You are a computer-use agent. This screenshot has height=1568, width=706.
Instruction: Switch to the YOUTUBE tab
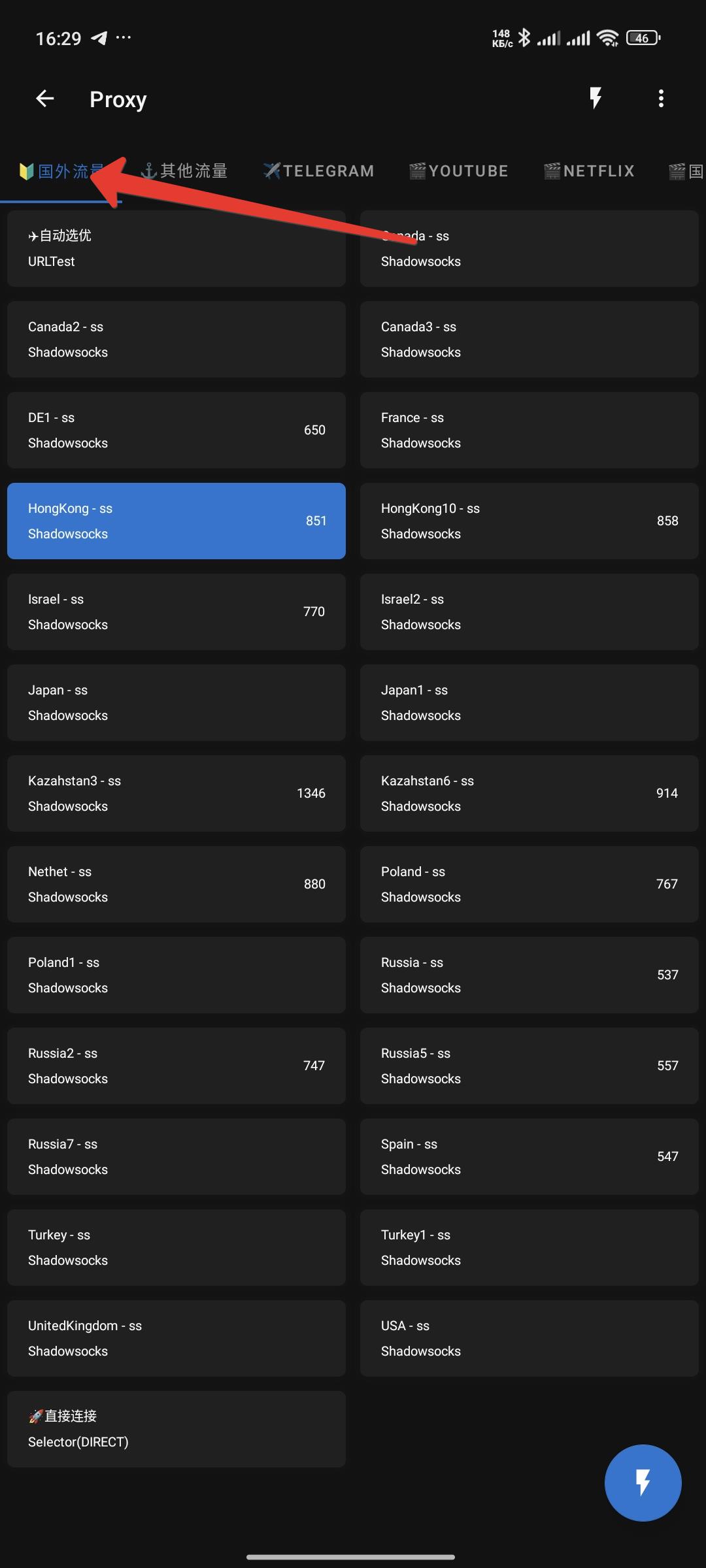pos(459,171)
